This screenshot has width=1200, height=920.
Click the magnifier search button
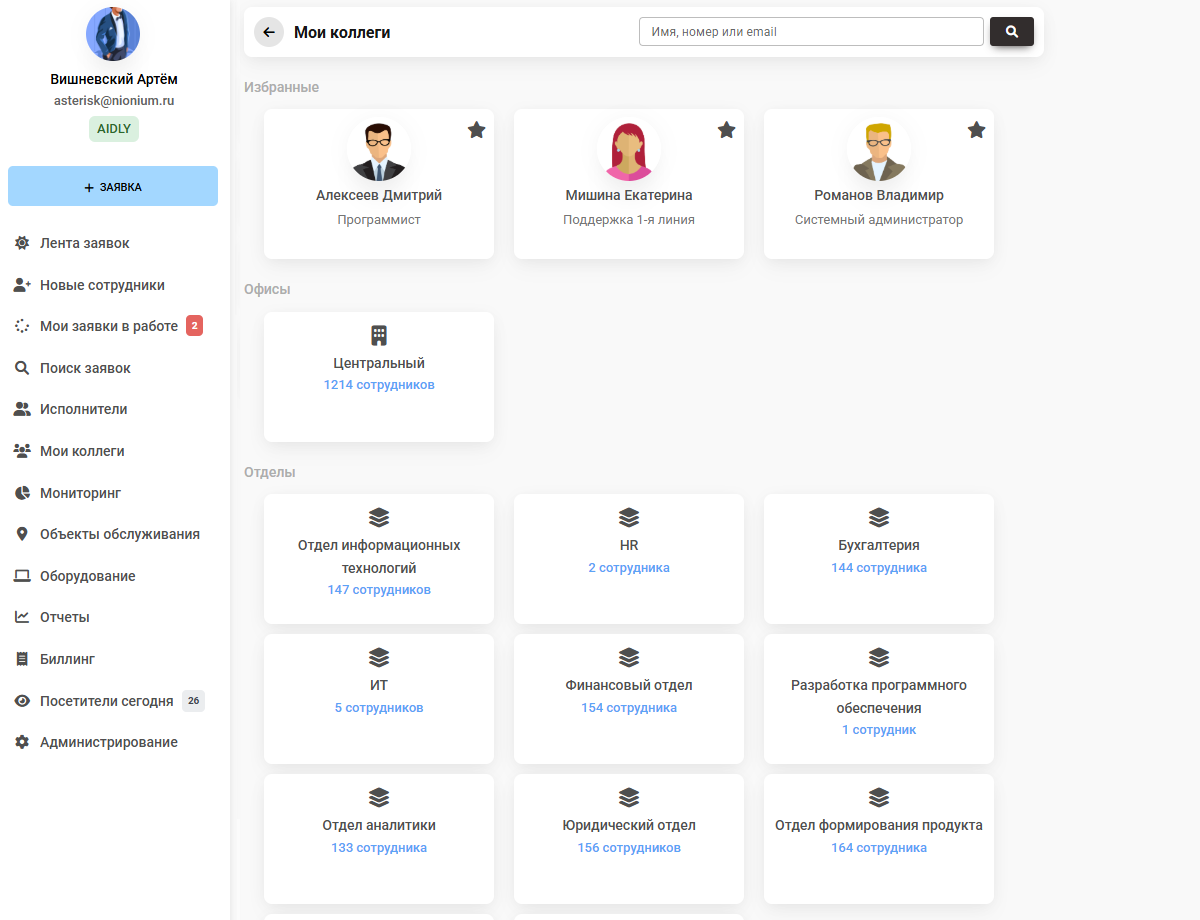tap(1011, 32)
